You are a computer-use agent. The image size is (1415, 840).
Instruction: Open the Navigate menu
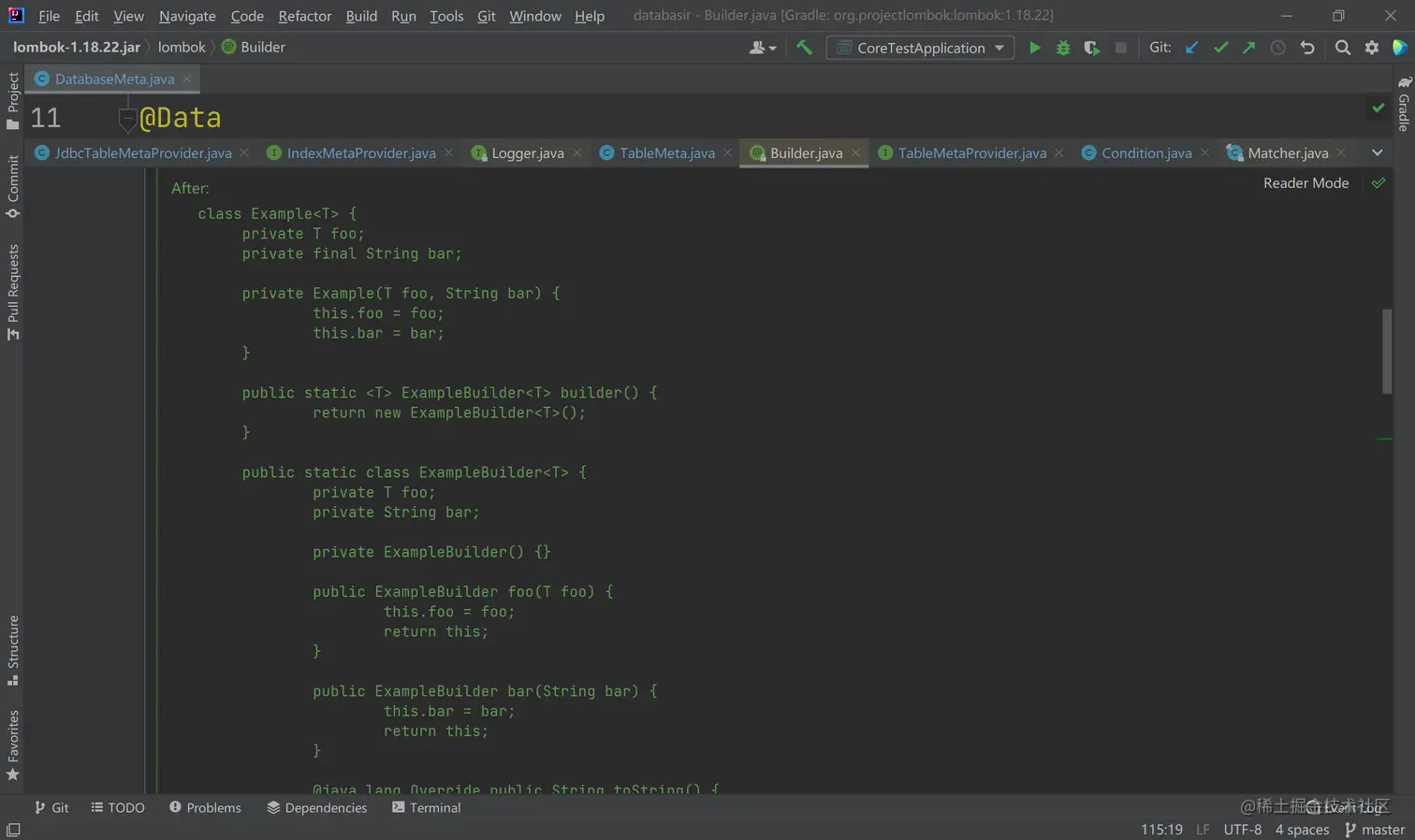[x=187, y=16]
